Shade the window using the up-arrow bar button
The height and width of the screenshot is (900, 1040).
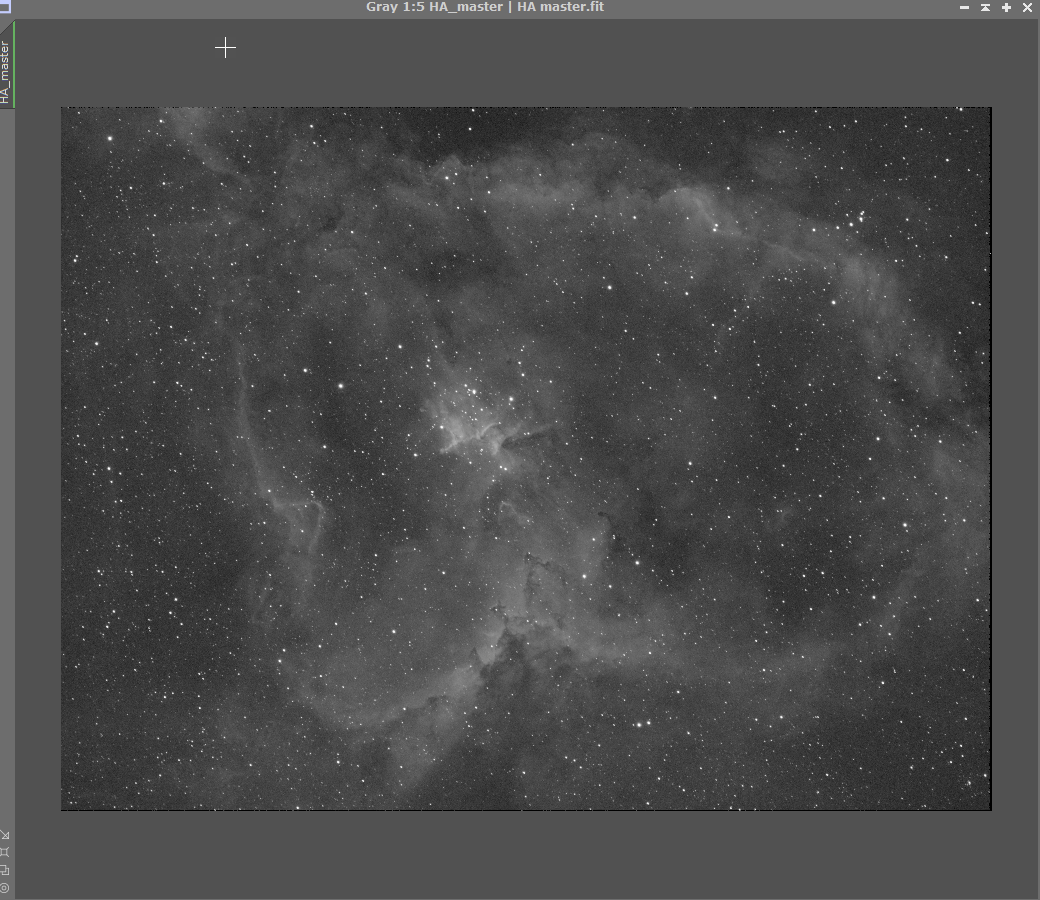tap(986, 7)
